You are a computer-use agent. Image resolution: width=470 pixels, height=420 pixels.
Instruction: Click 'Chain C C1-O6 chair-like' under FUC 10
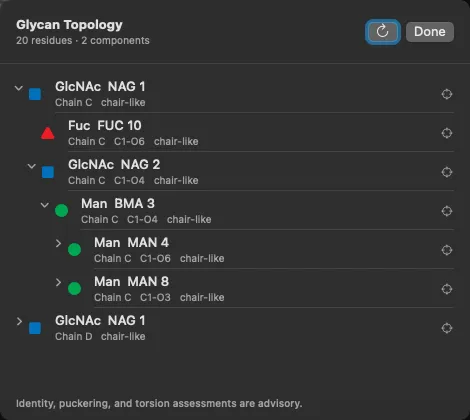tap(133, 141)
